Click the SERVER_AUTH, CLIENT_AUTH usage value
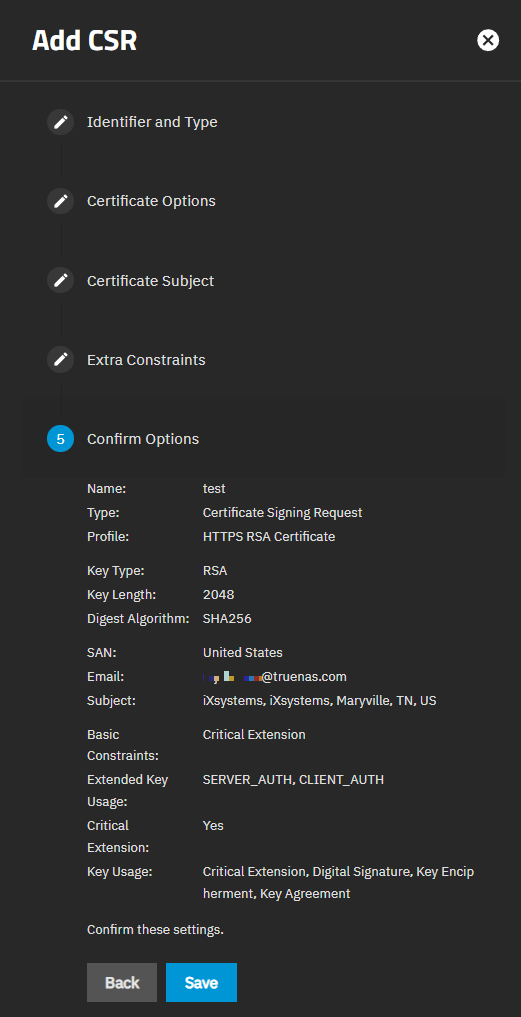This screenshot has height=1017, width=521. [293, 780]
